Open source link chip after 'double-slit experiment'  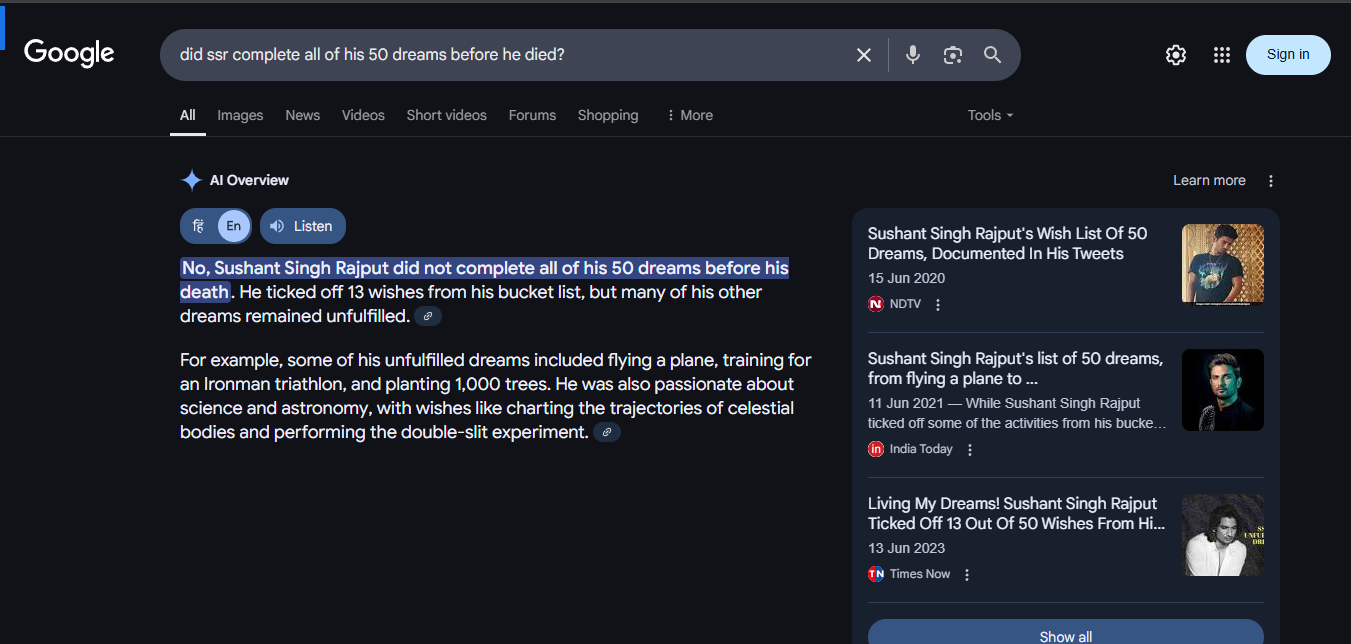(607, 432)
